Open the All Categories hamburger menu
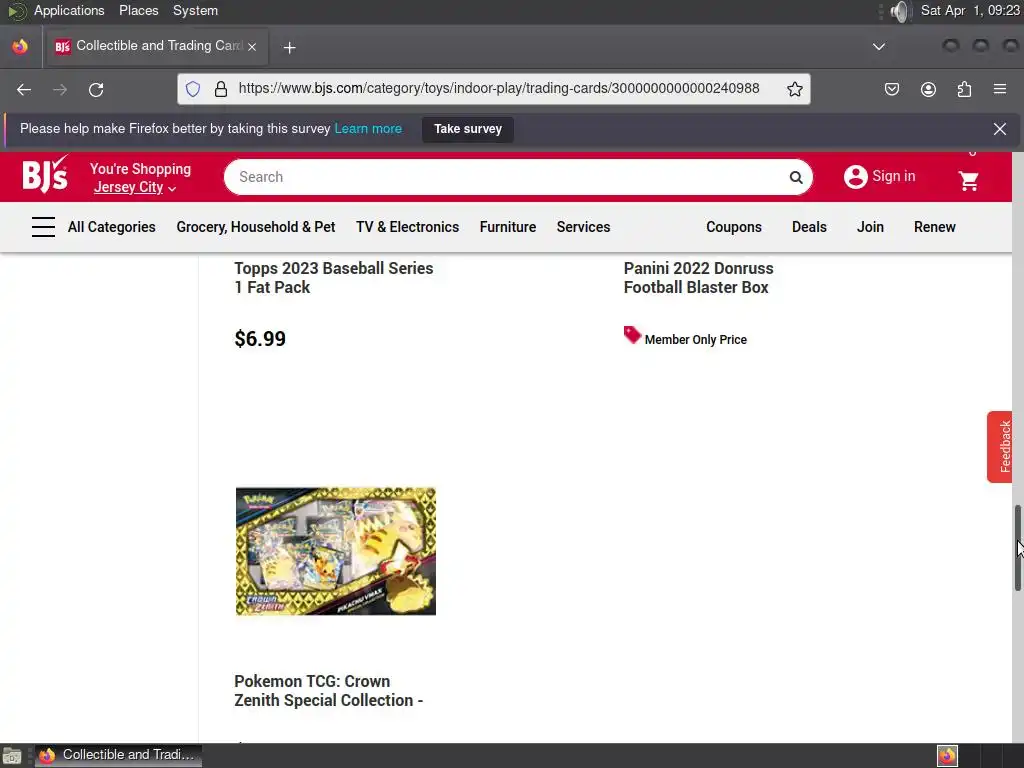This screenshot has height=768, width=1024. [43, 227]
